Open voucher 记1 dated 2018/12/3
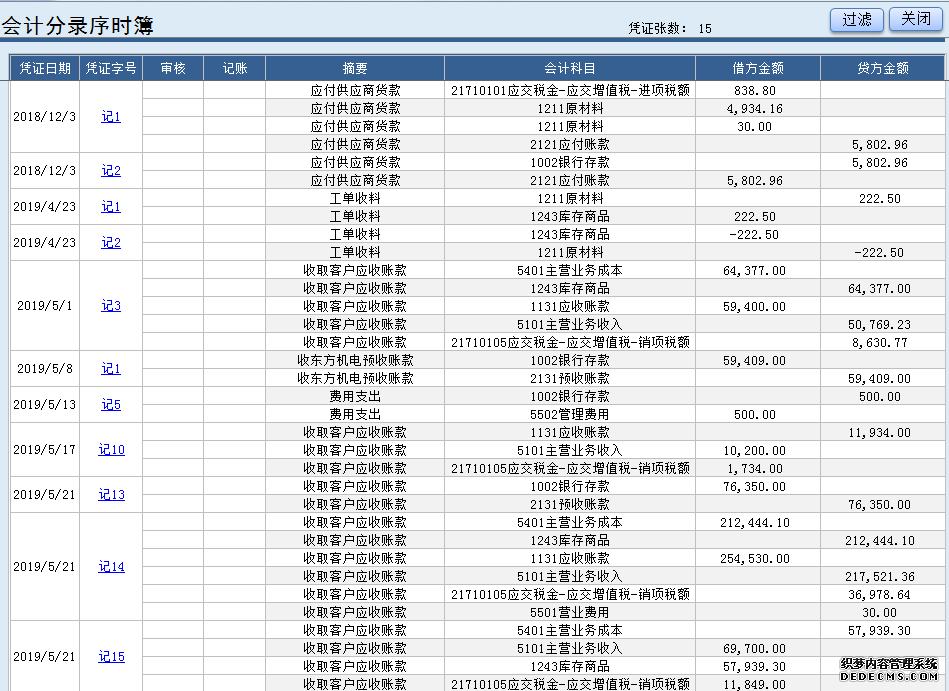949x691 pixels. pyautogui.click(x=111, y=117)
